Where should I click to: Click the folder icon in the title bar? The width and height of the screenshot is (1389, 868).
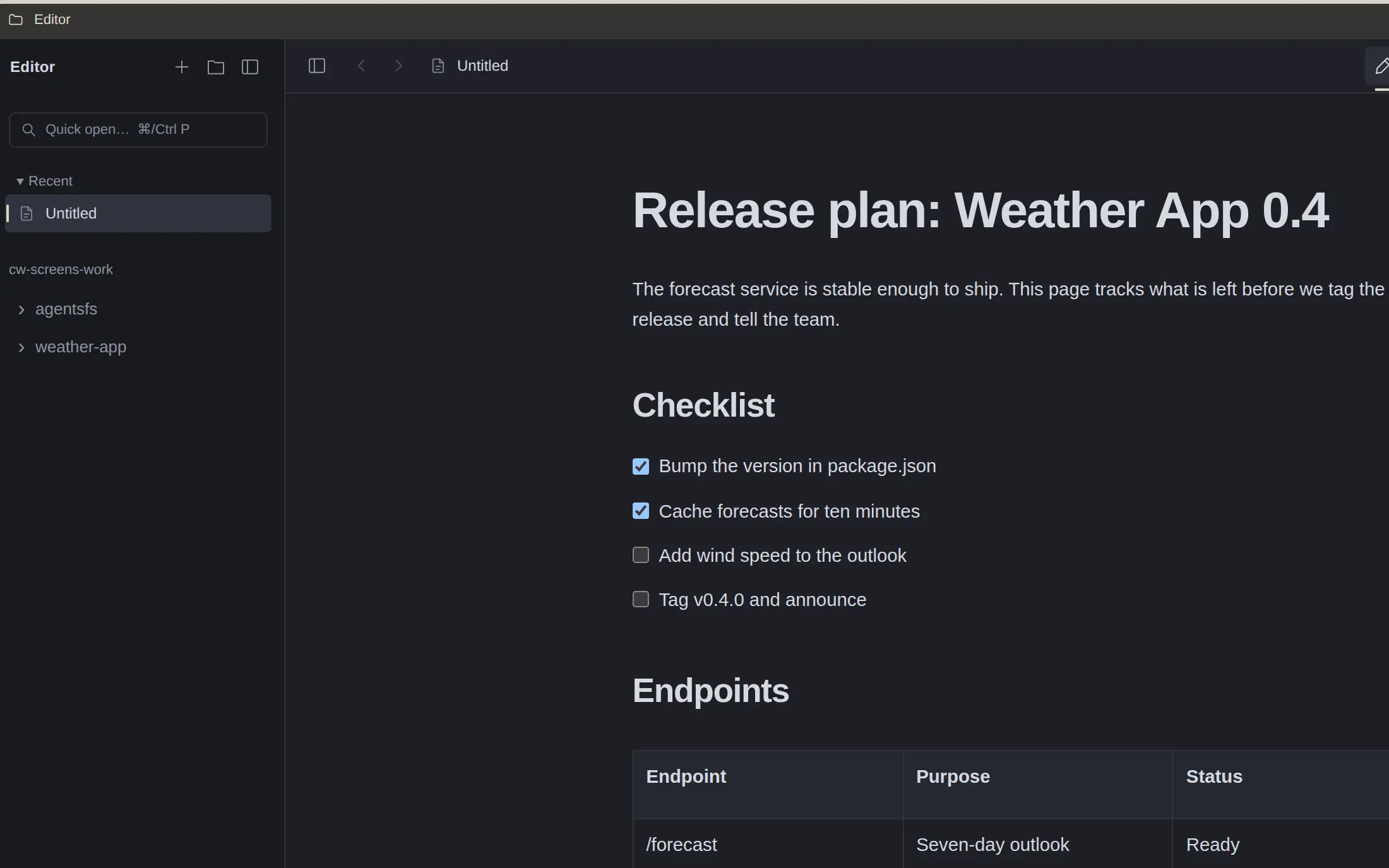pyautogui.click(x=16, y=20)
